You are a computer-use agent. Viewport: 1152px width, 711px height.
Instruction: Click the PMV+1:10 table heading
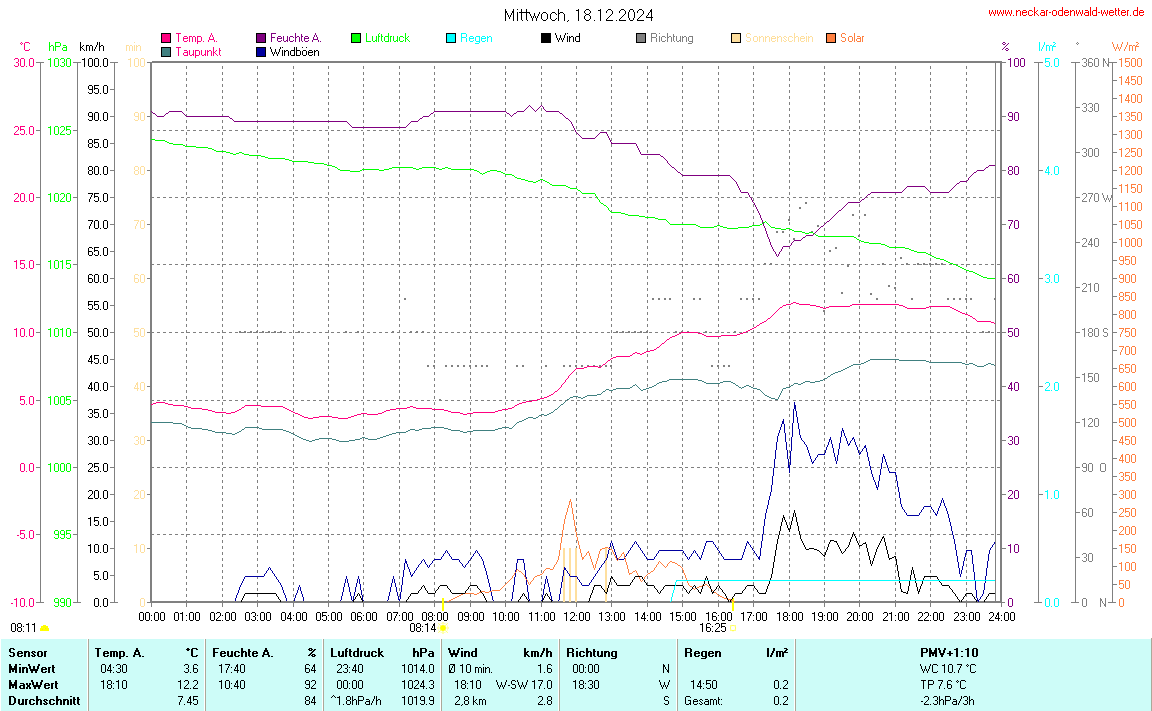point(949,652)
